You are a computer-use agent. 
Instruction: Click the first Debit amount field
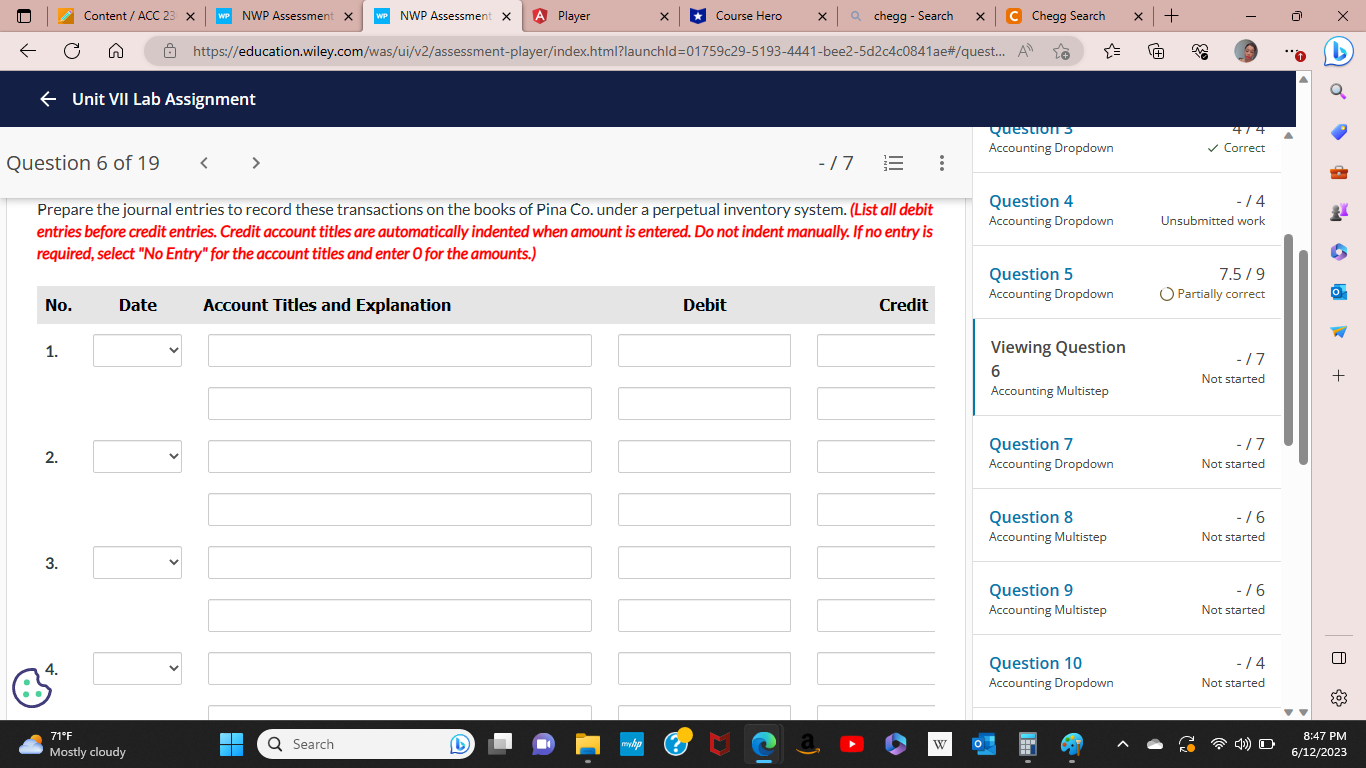tap(704, 350)
